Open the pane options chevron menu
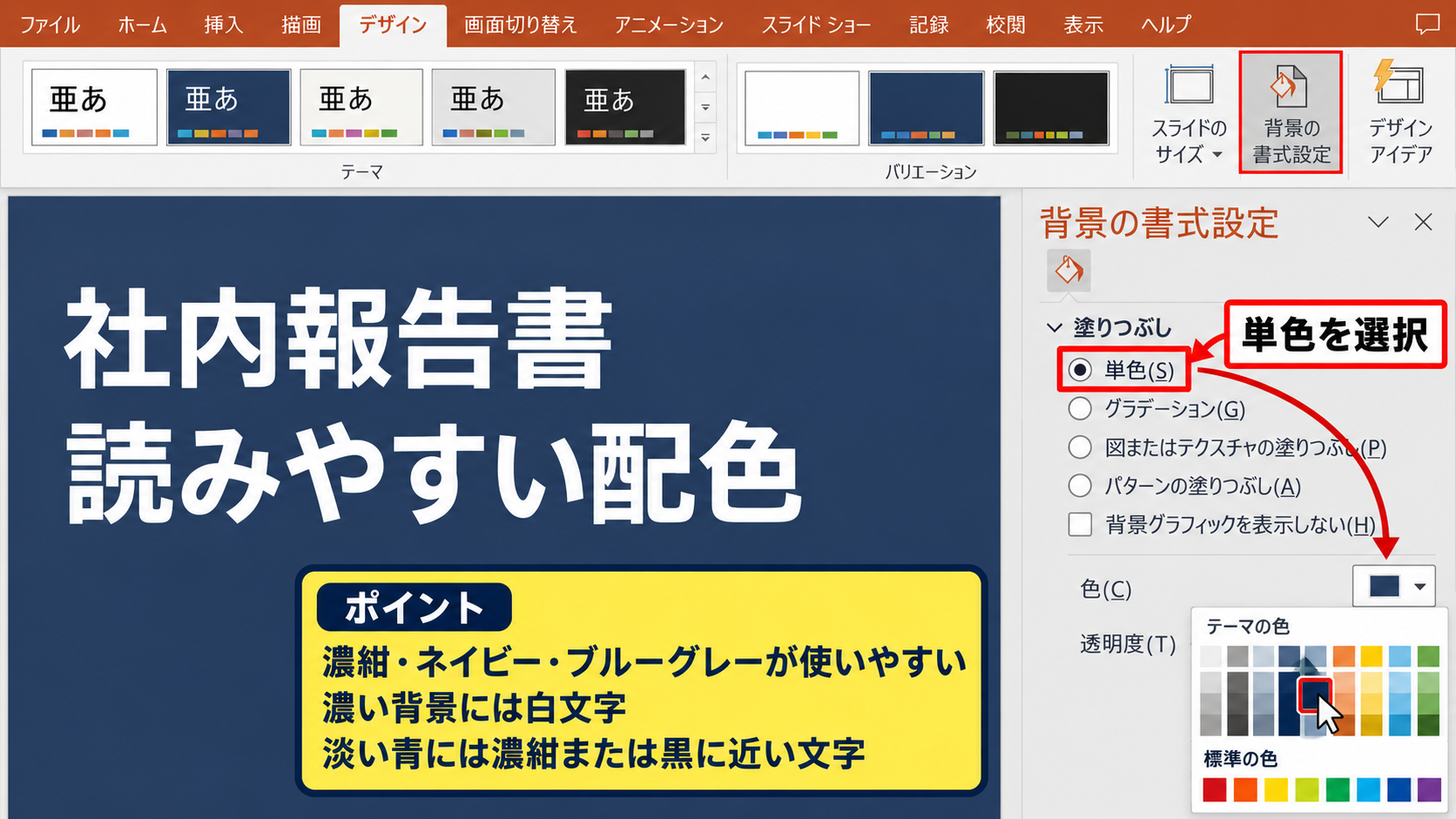 [x=1378, y=223]
